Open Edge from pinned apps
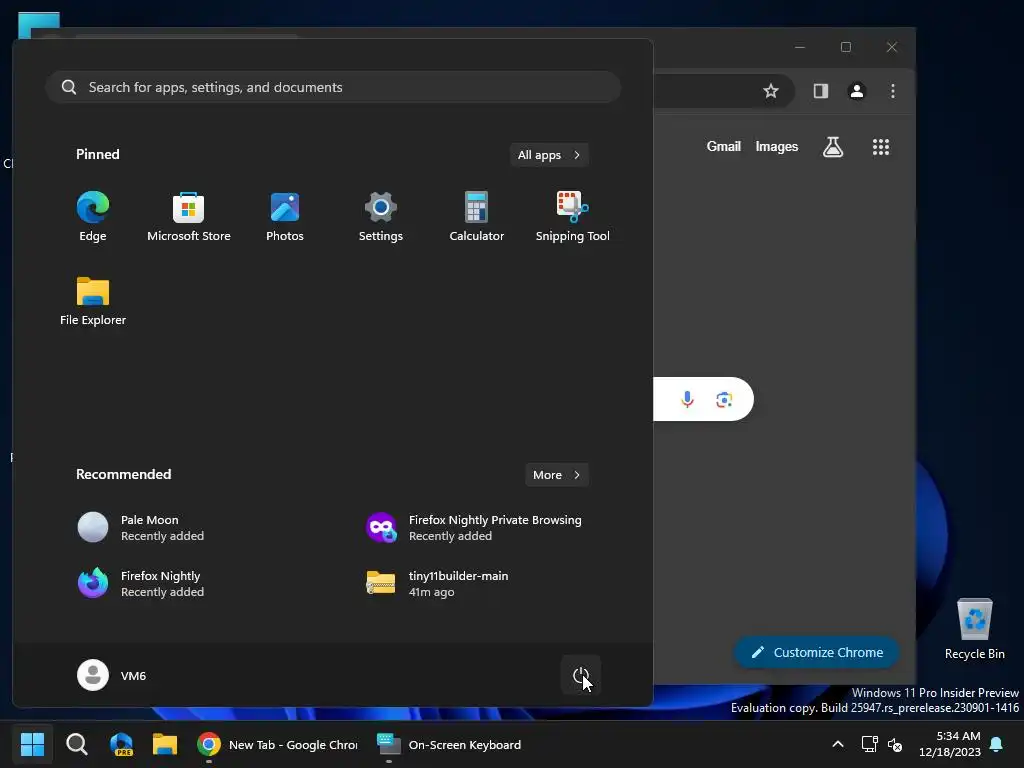Image resolution: width=1024 pixels, height=768 pixels. [93, 216]
